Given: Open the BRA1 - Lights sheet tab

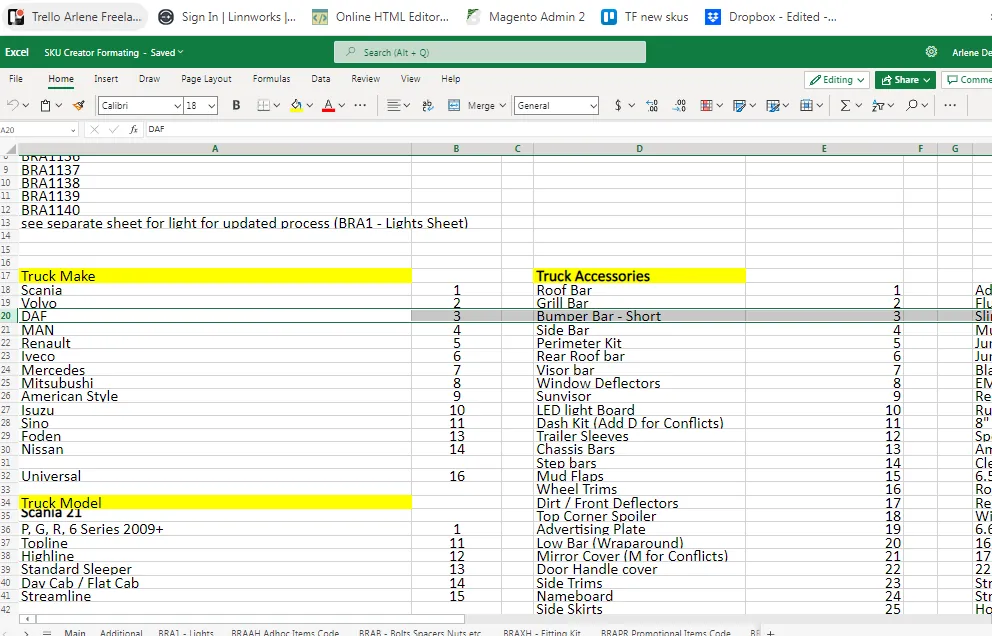Looking at the screenshot, I should pyautogui.click(x=186, y=632).
